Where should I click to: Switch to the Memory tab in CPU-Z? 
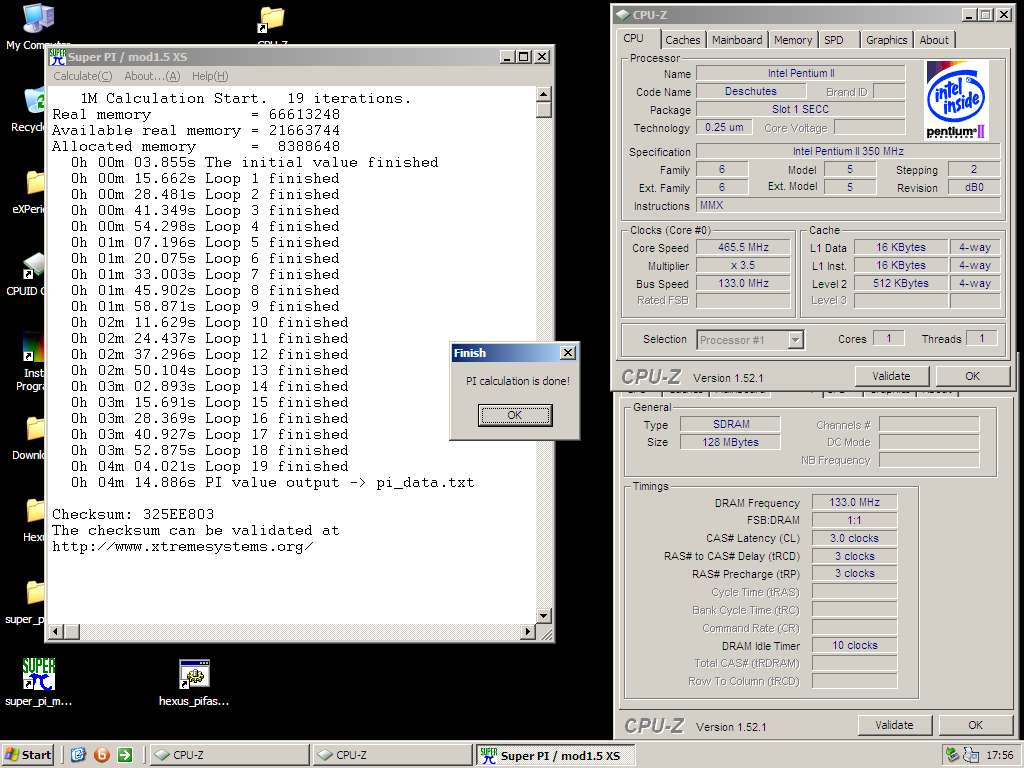point(793,40)
